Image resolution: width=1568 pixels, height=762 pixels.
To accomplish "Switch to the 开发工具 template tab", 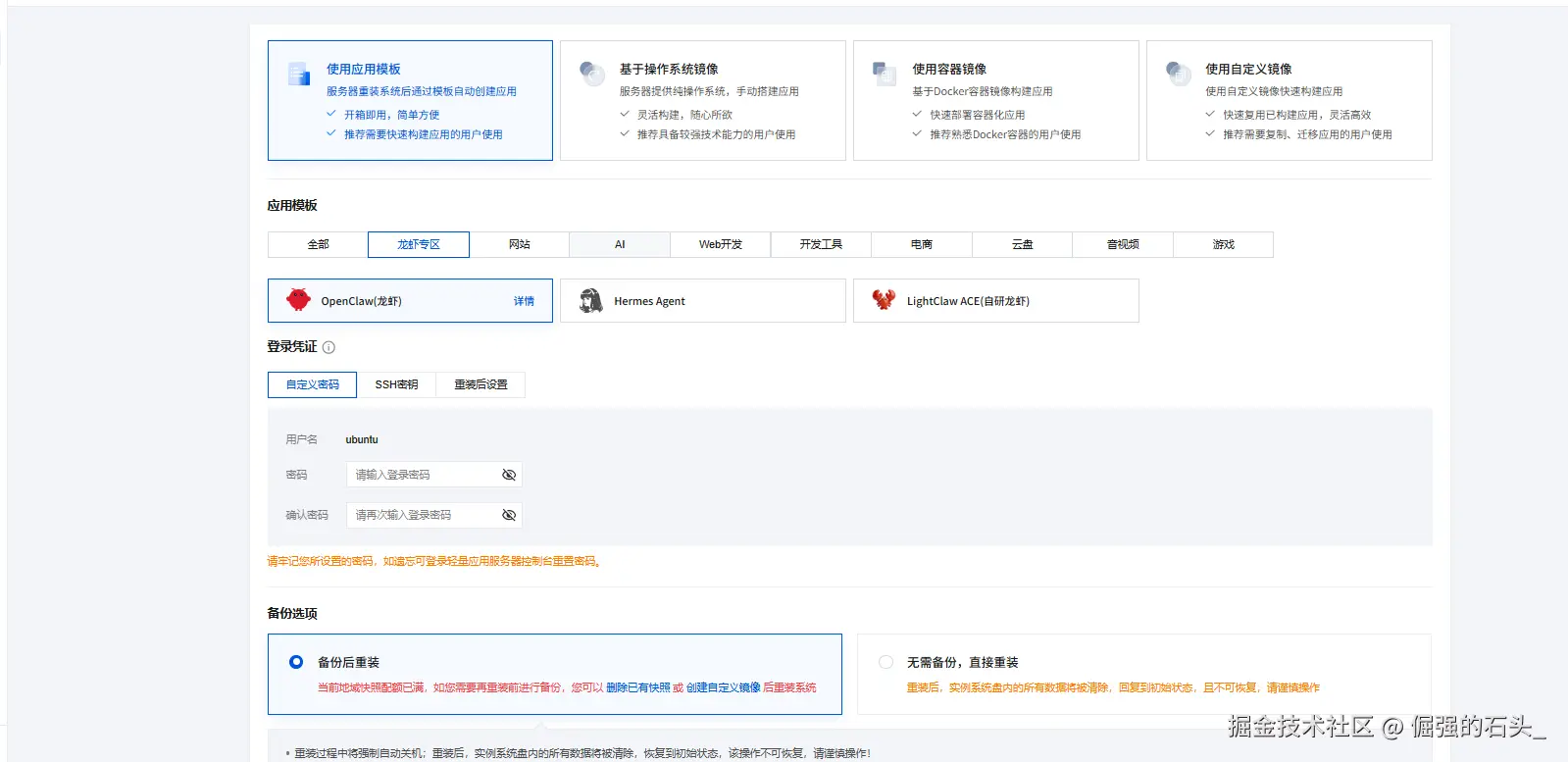I will pyautogui.click(x=821, y=244).
